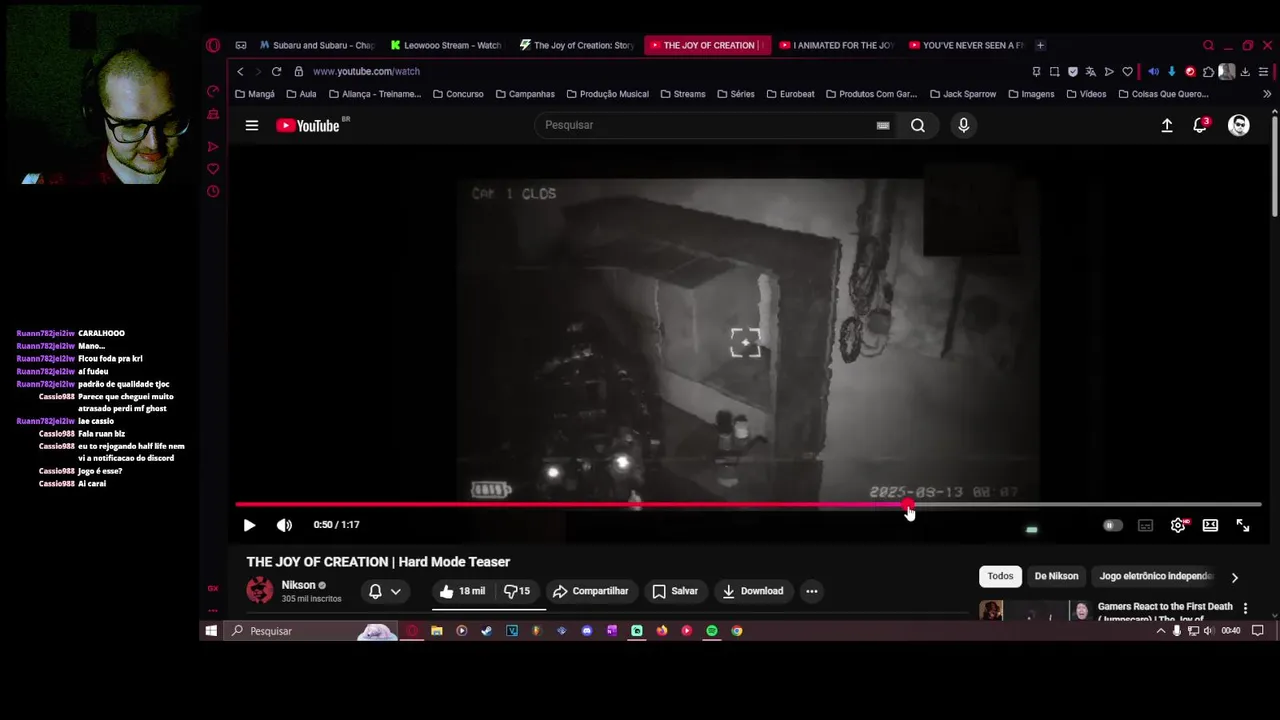1280x720 pixels.
Task: Switch to I ANIMATED FOR THE JOY tab
Action: click(837, 45)
